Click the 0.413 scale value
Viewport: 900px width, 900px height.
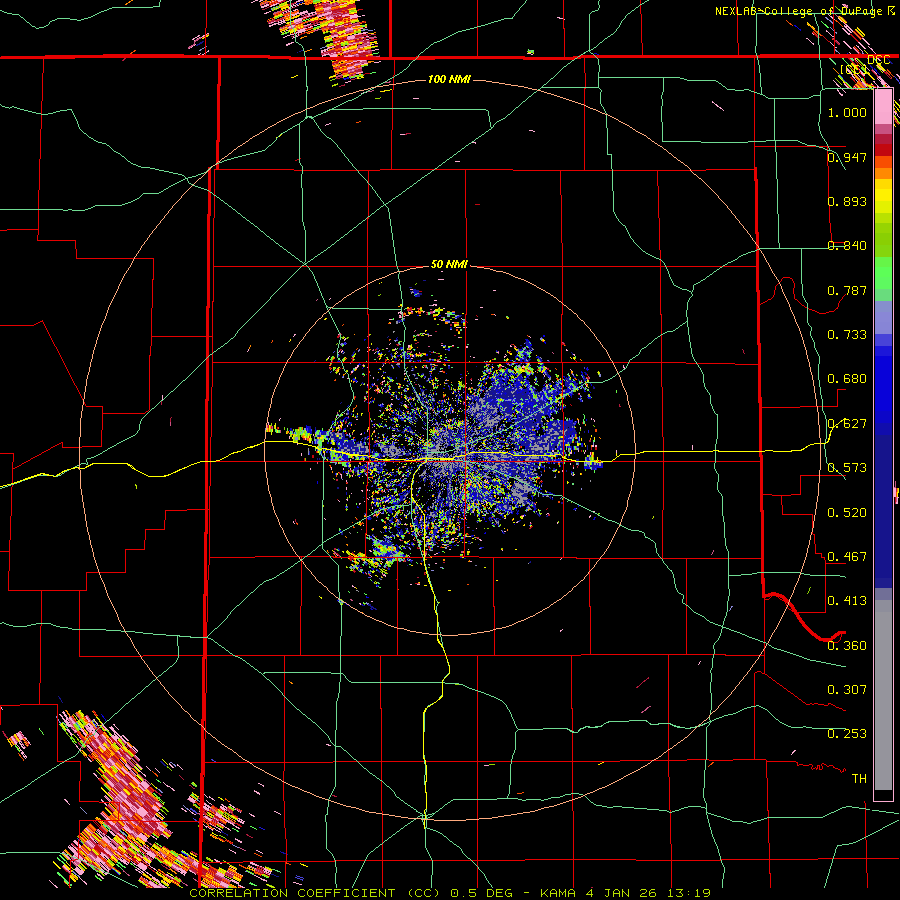(x=847, y=601)
